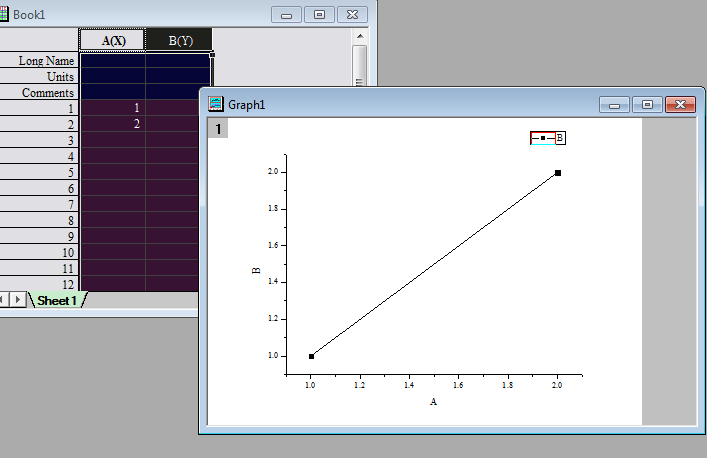This screenshot has width=707, height=458.
Task: Select column B(Y) header in Book1
Action: click(180, 41)
